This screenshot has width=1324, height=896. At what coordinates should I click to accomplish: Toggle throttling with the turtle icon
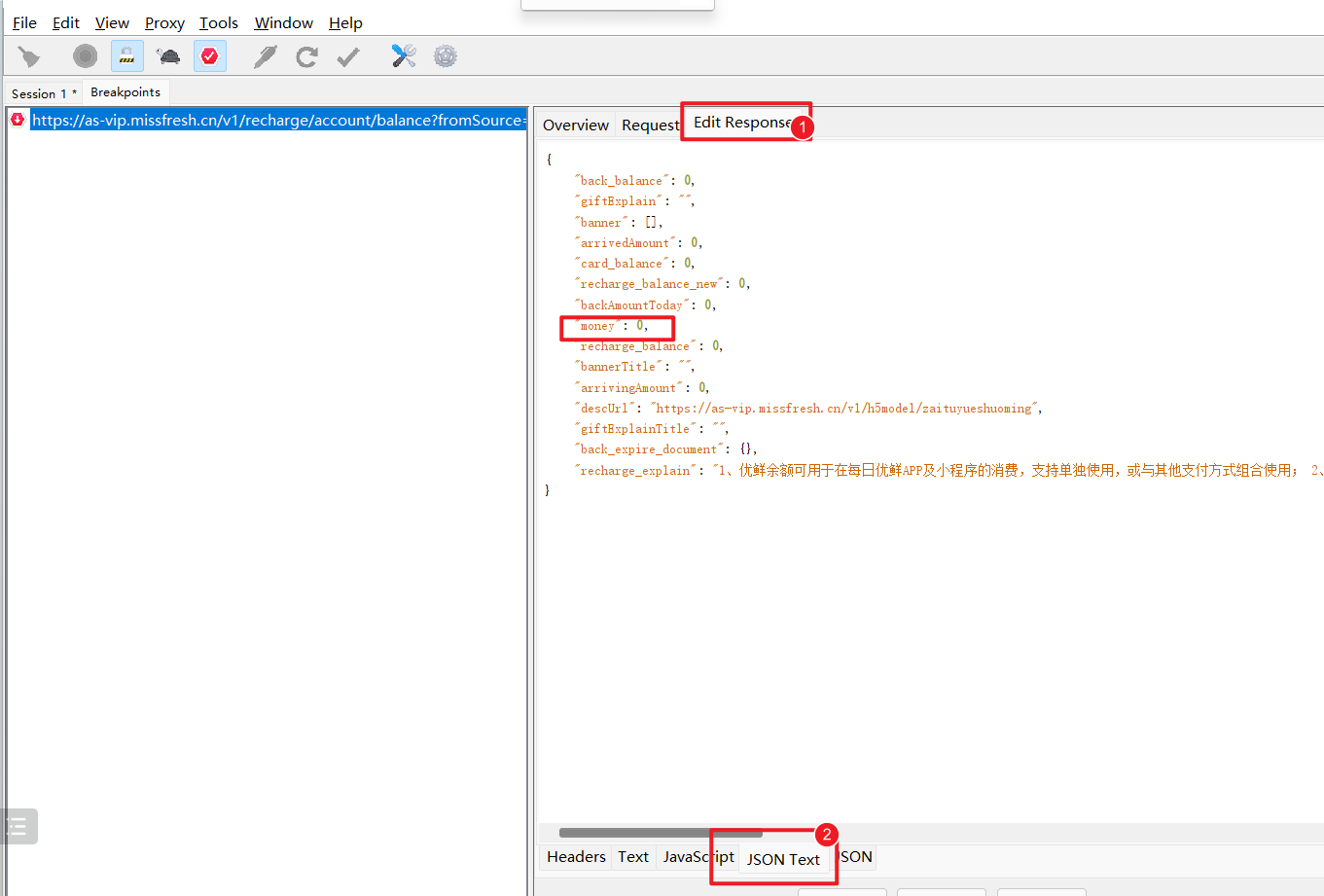[x=168, y=56]
